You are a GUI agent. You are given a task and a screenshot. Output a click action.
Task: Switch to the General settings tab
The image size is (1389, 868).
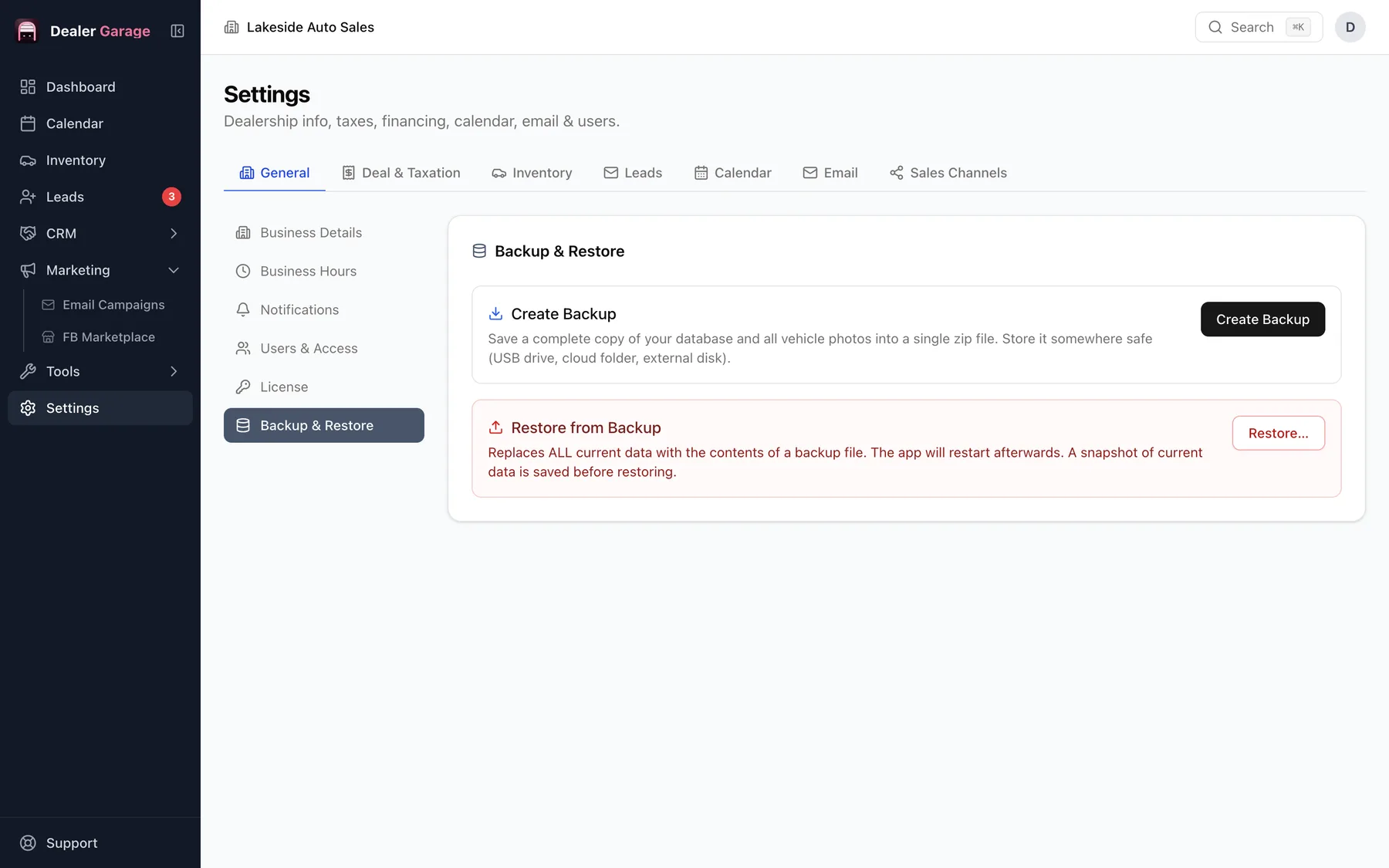point(275,173)
